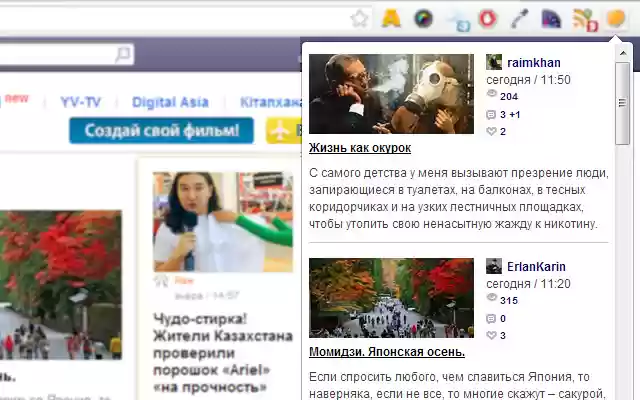Click views eye icon beside 315
Screen dimensions: 640x400
[491, 298]
